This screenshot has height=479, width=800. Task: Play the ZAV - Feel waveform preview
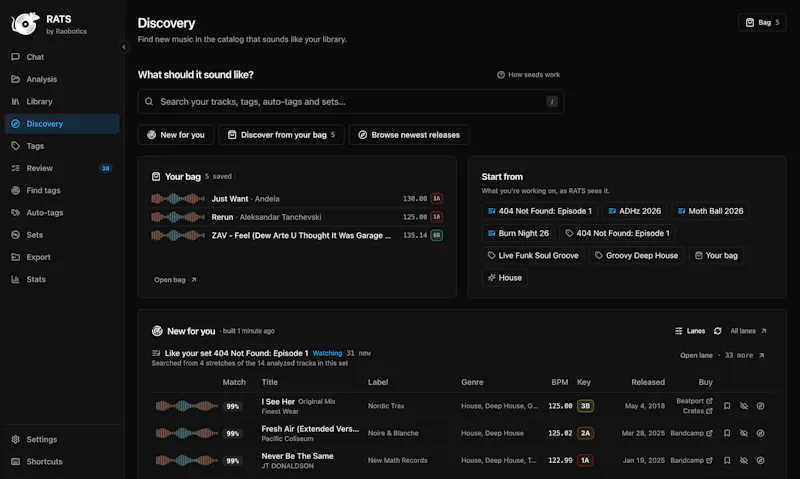click(178, 235)
